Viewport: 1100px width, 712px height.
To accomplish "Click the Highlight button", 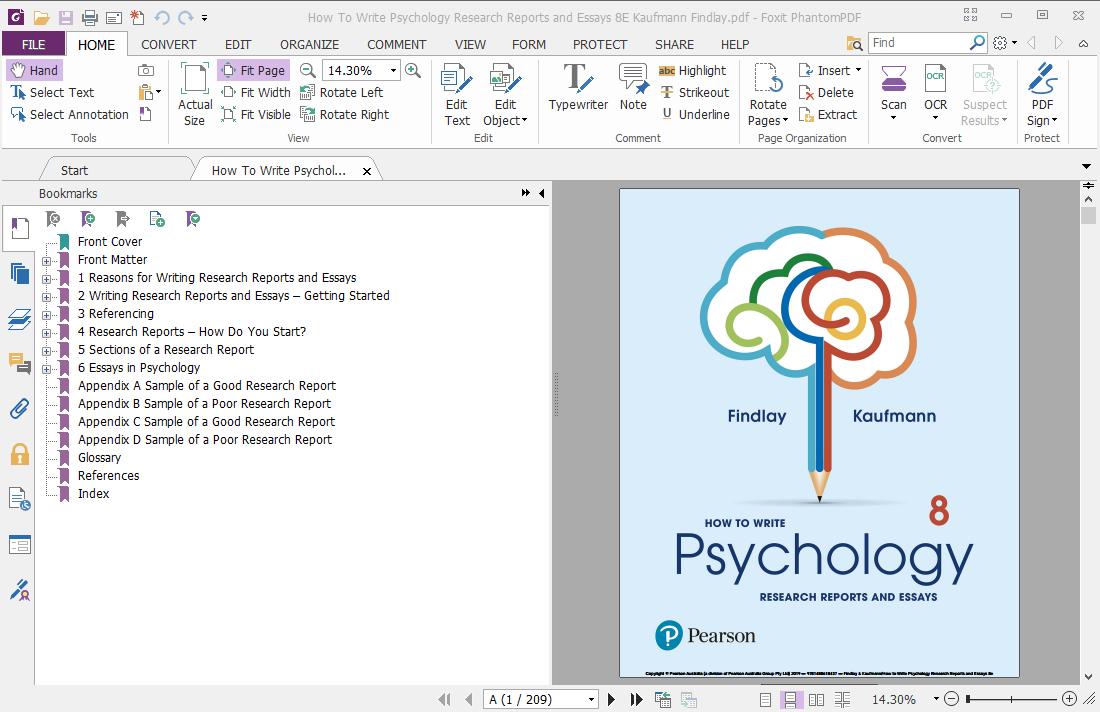I will tap(692, 70).
